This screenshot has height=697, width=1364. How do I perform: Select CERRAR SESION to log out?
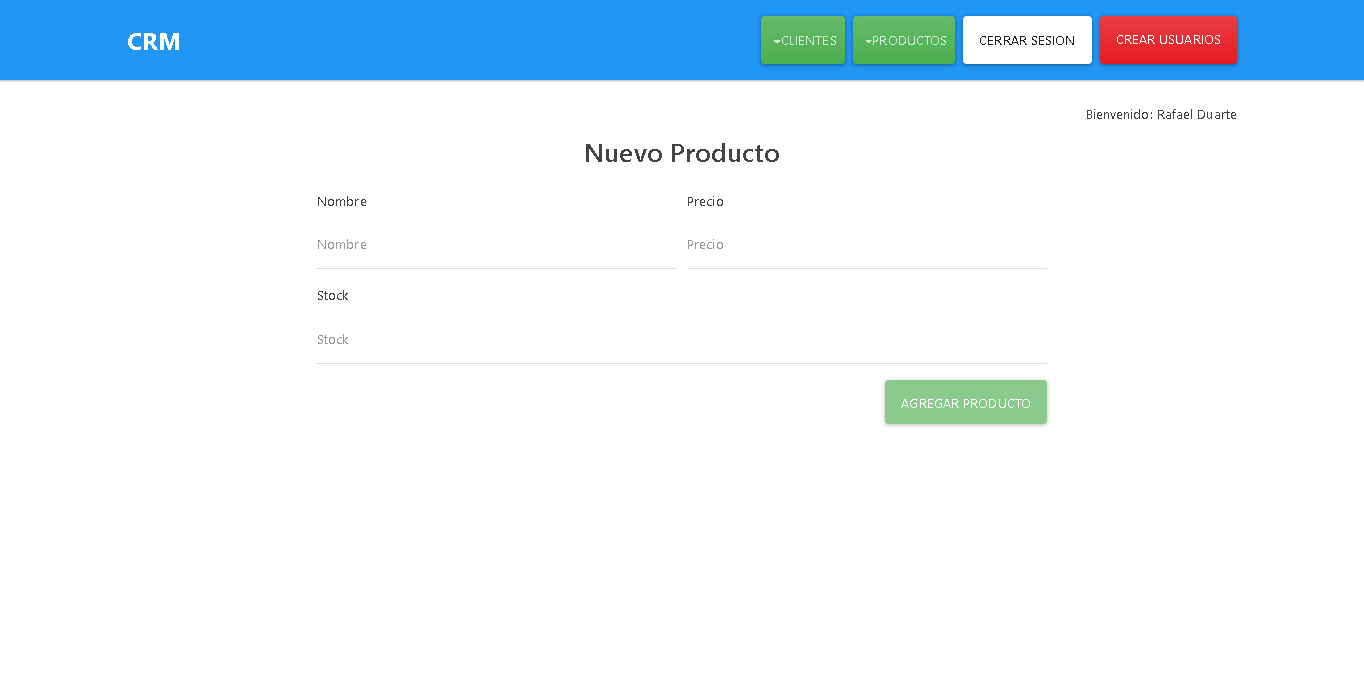coord(1026,40)
